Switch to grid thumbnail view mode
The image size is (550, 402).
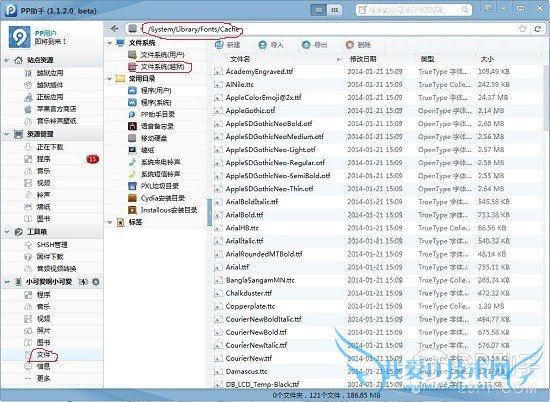[334, 10]
